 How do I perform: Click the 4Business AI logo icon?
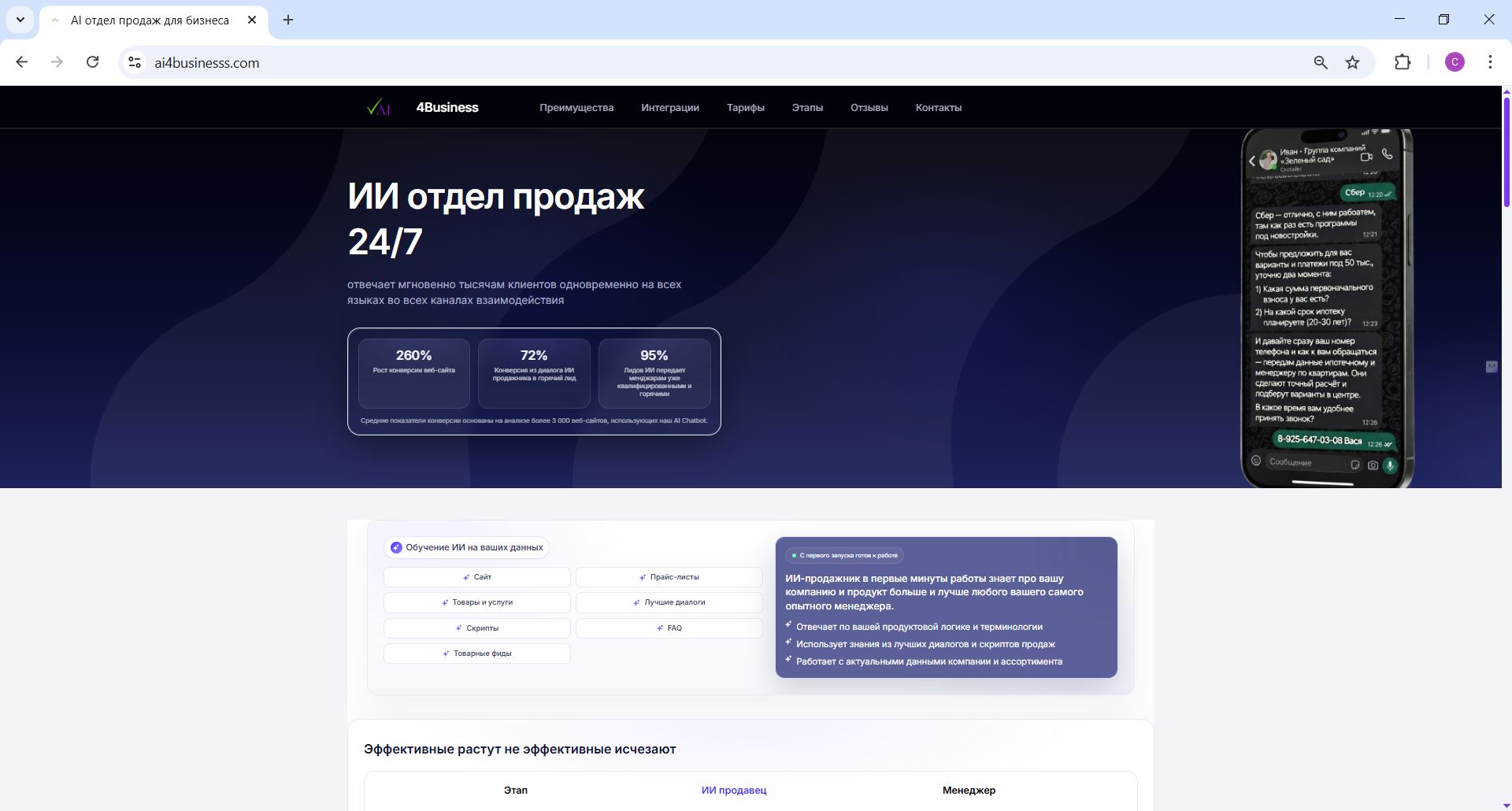pos(379,108)
